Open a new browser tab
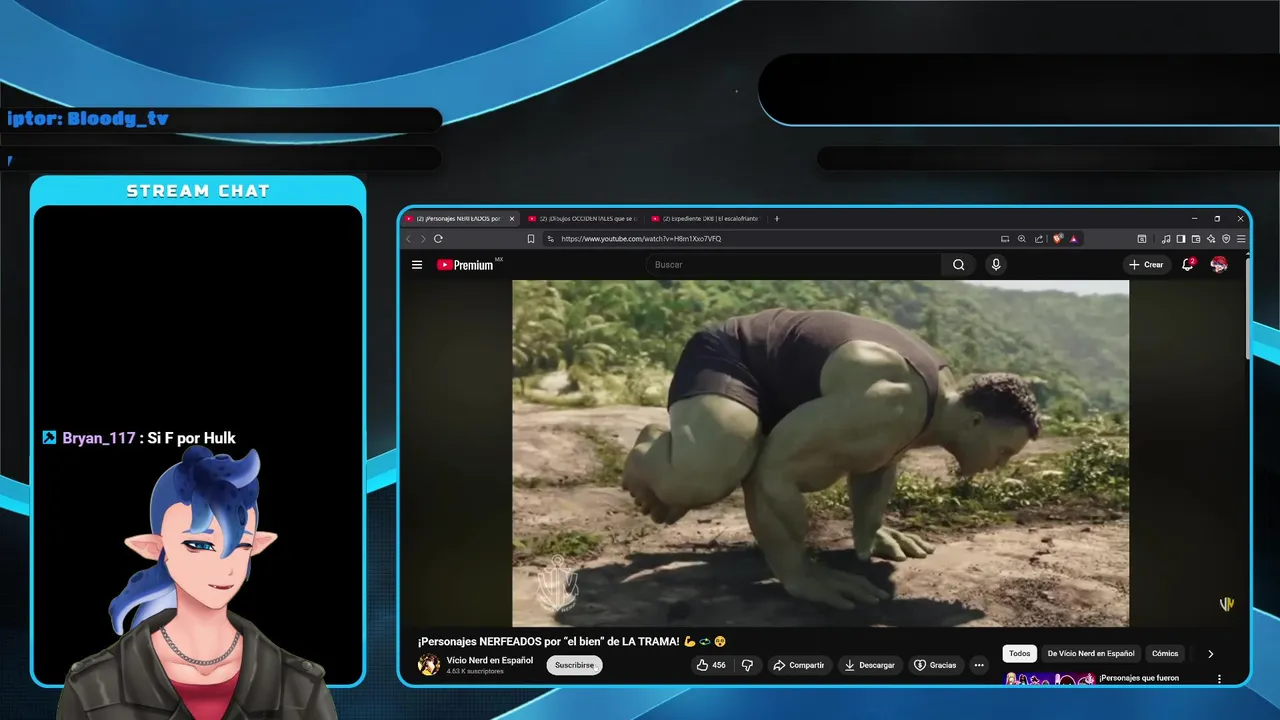The image size is (1280, 720). pyautogui.click(x=777, y=218)
